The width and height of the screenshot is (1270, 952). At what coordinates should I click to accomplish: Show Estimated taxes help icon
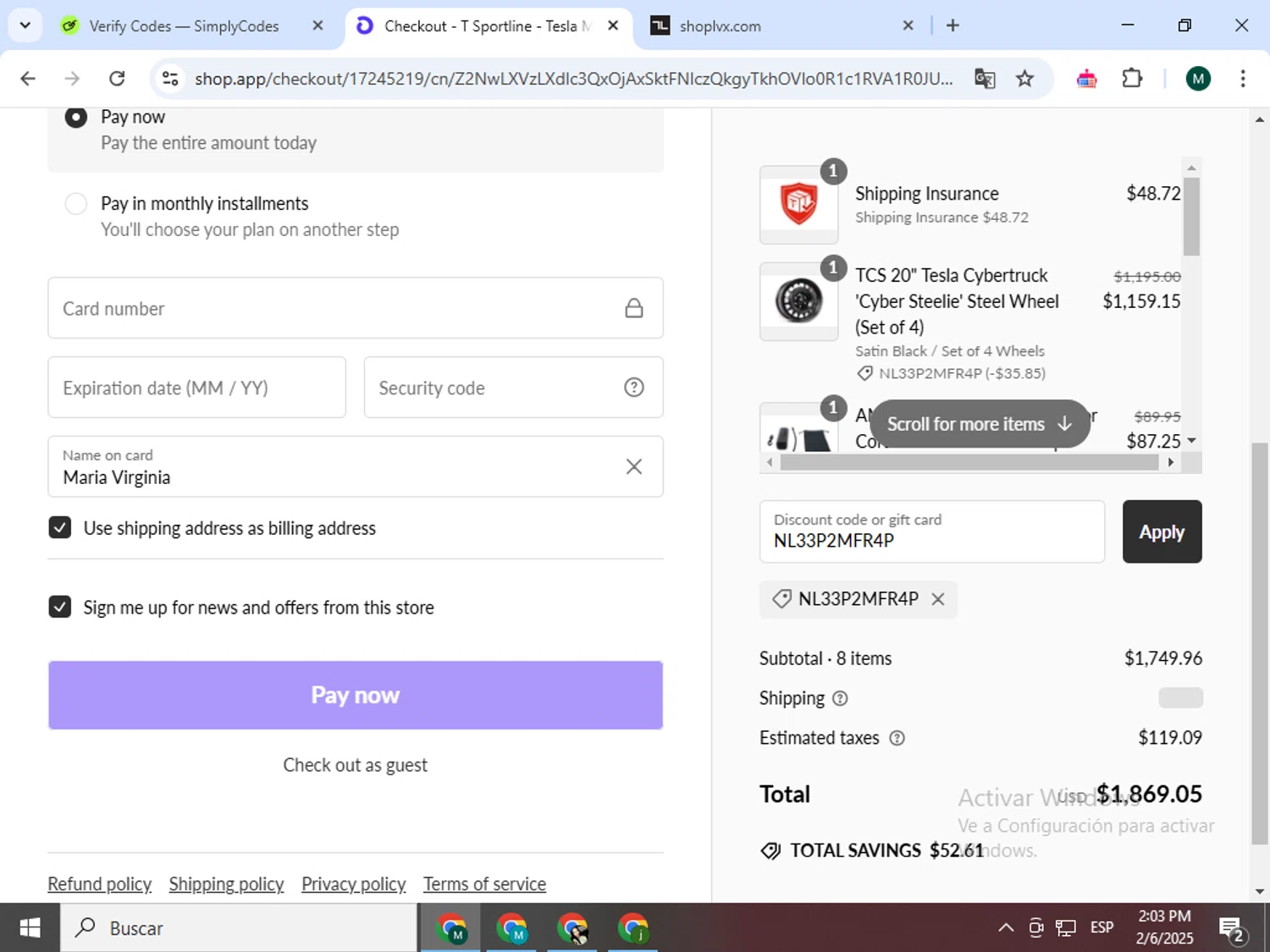897,738
